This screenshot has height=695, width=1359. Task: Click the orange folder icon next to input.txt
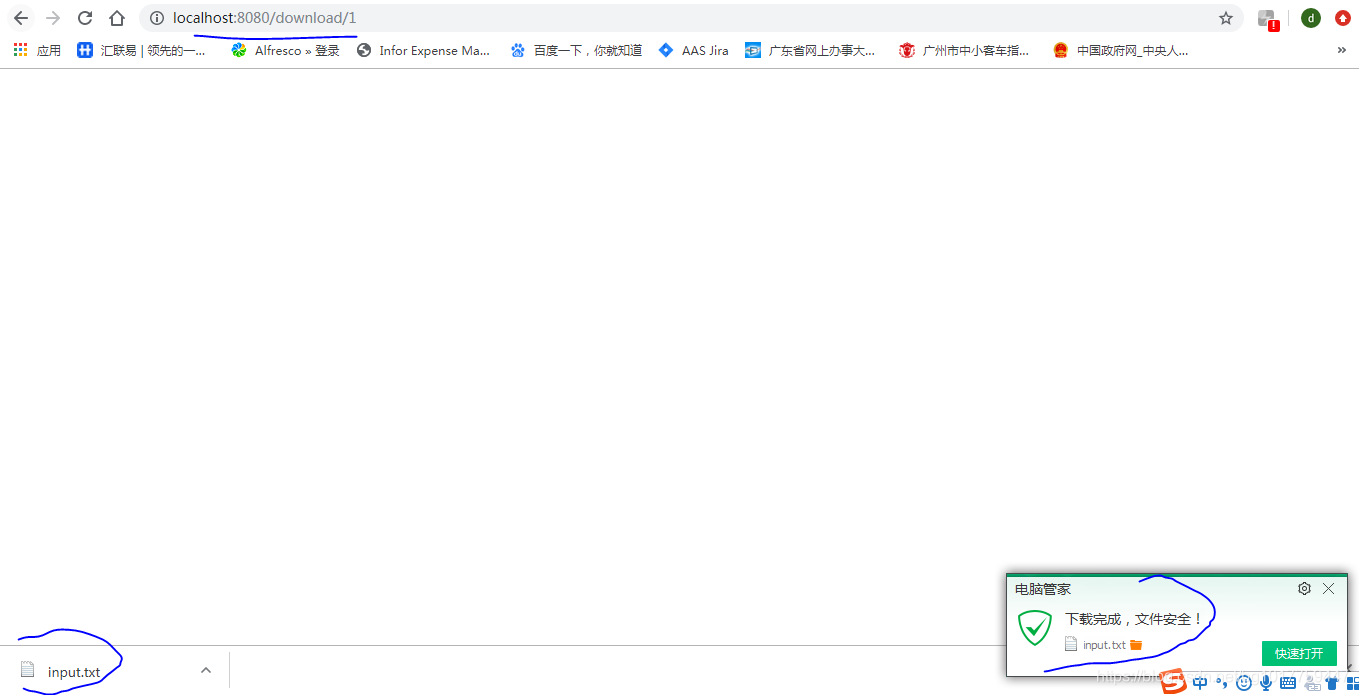point(1135,645)
